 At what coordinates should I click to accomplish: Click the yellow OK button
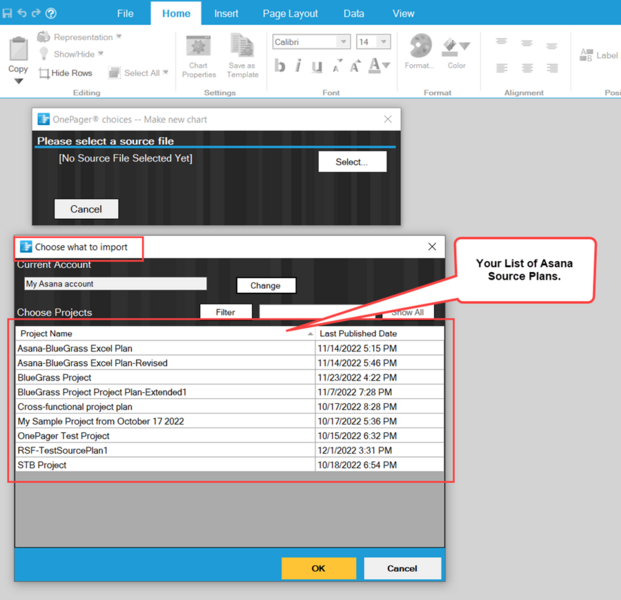tap(318, 568)
